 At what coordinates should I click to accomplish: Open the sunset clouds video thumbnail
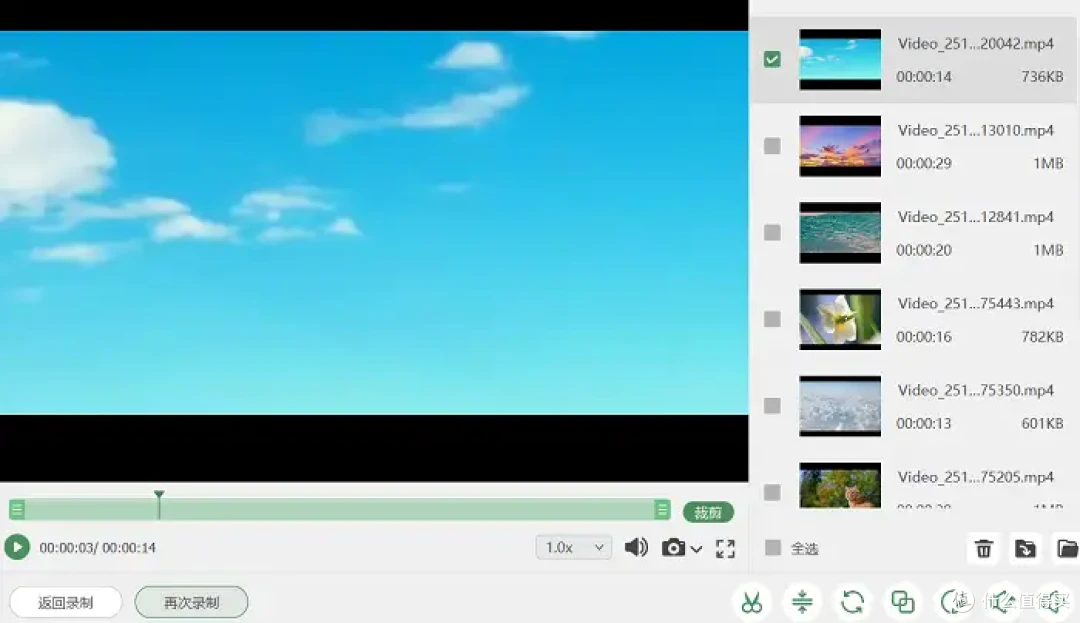[x=840, y=146]
